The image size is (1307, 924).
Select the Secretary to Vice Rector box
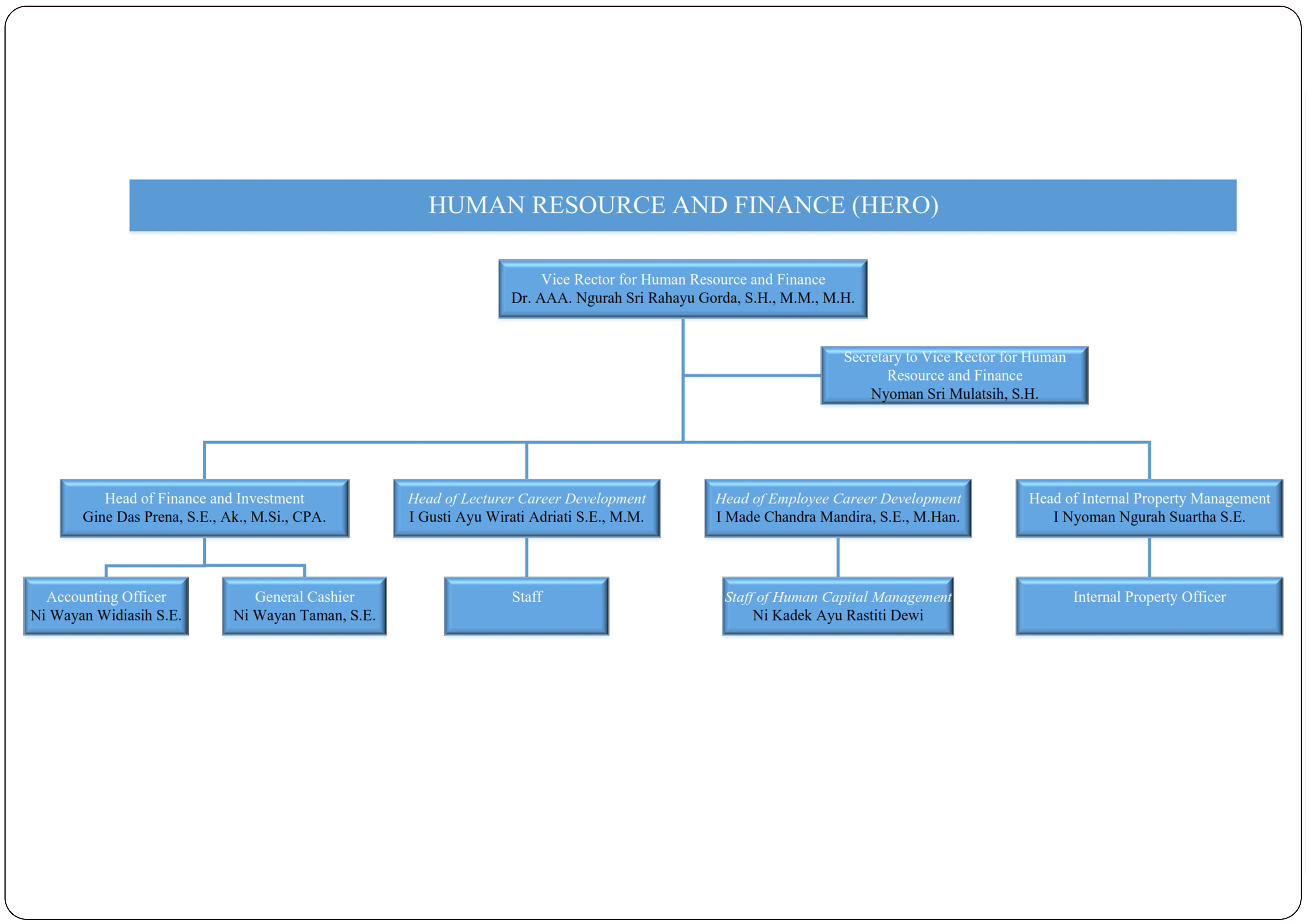(x=954, y=375)
